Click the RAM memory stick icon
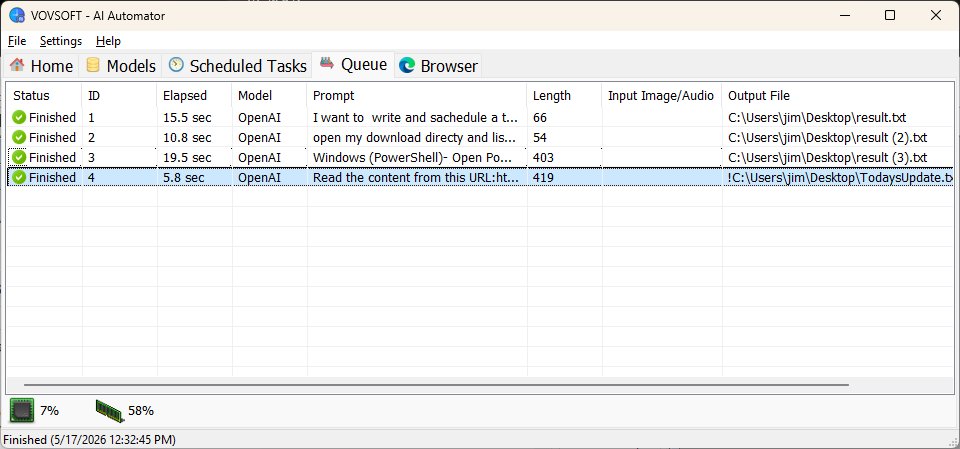Image resolution: width=960 pixels, height=449 pixels. [110, 410]
